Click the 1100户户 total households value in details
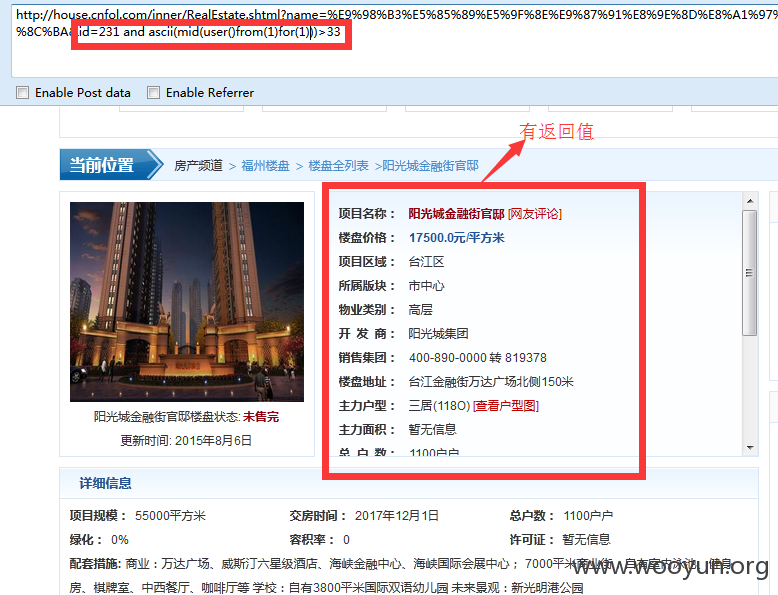This screenshot has height=595, width=778. pyautogui.click(x=588, y=516)
